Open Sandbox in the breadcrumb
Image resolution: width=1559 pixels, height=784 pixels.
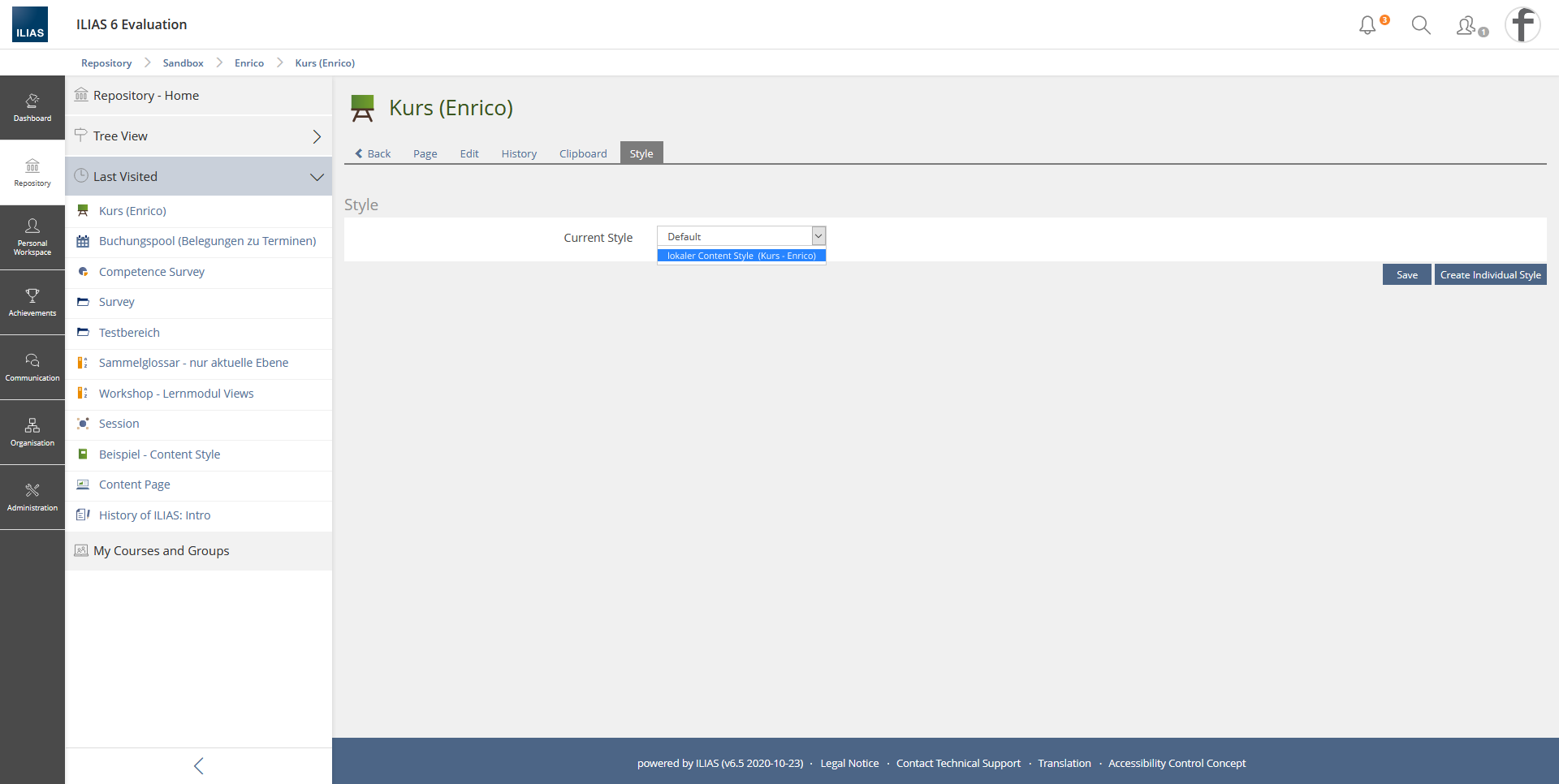click(x=183, y=63)
